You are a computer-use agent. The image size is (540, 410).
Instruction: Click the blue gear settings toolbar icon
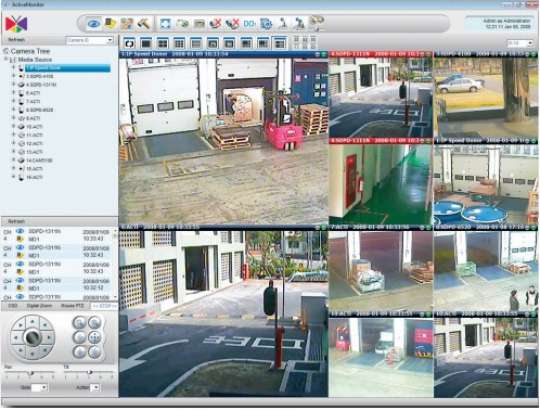click(x=266, y=23)
